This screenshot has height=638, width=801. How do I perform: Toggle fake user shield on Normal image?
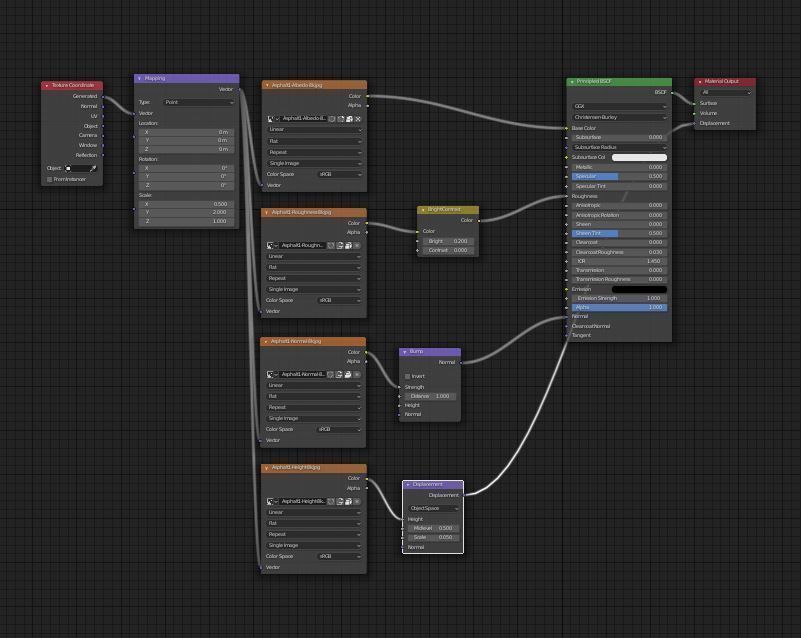pyautogui.click(x=331, y=374)
